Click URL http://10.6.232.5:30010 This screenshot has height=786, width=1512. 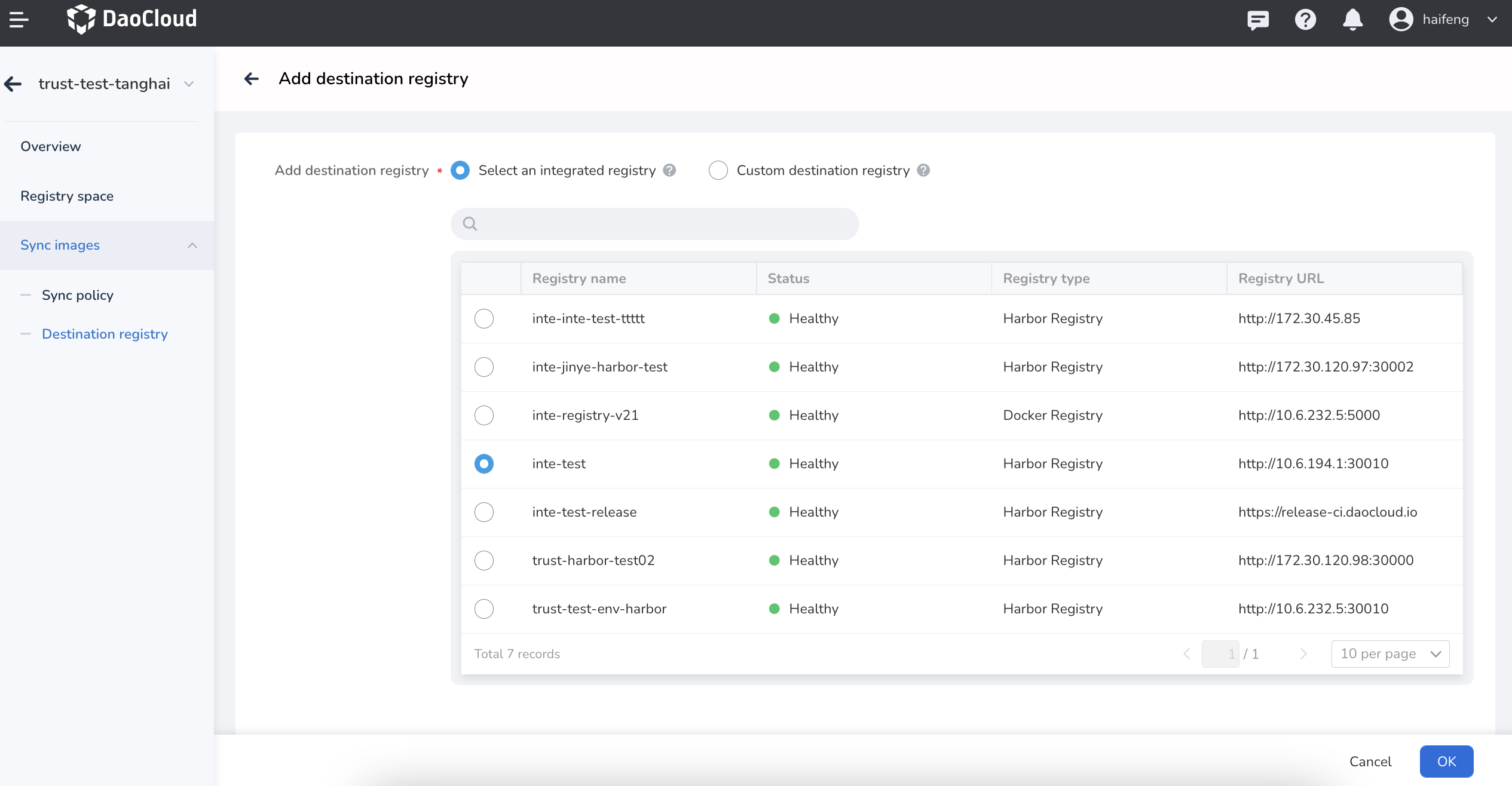point(1314,609)
